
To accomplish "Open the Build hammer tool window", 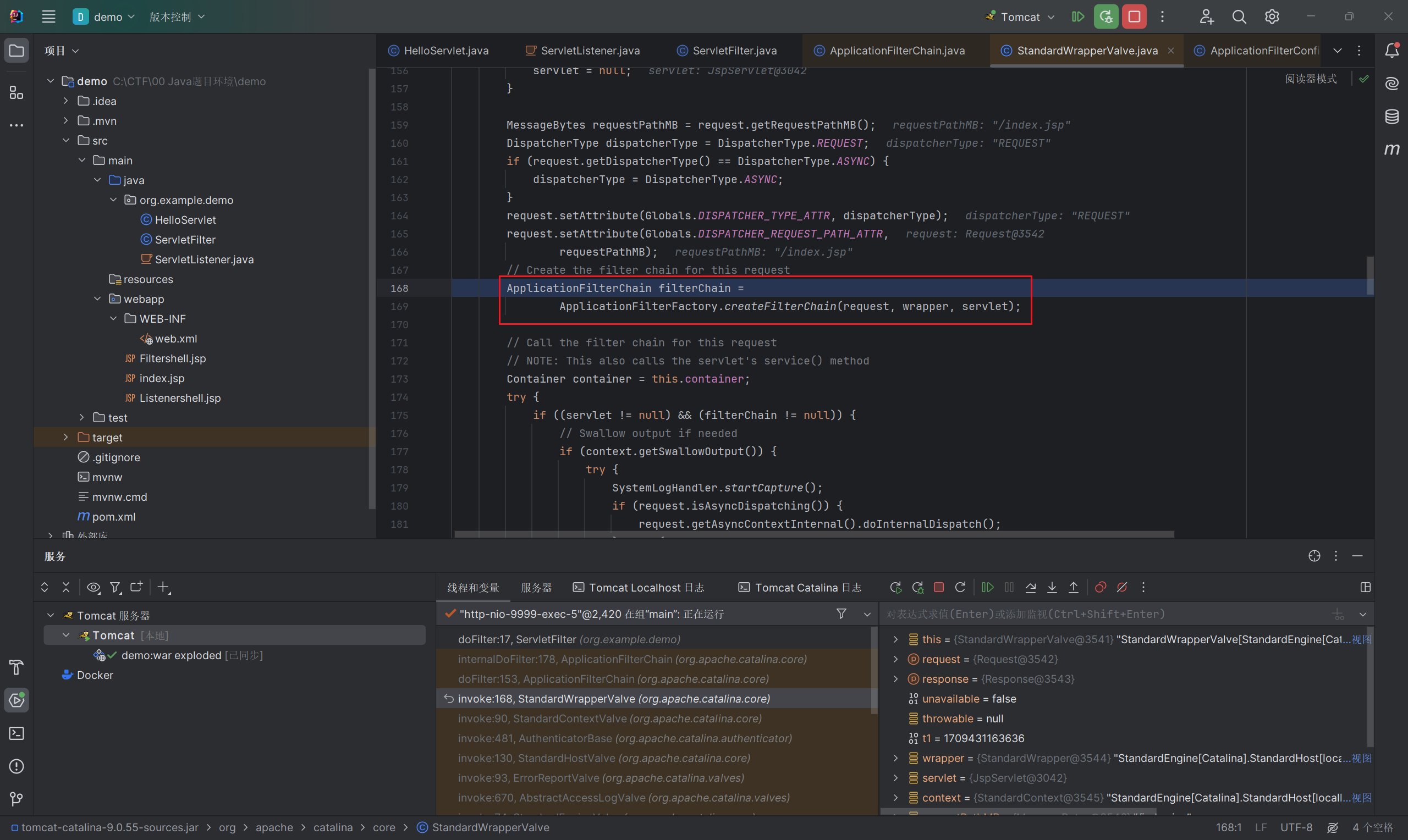I will 16,667.
